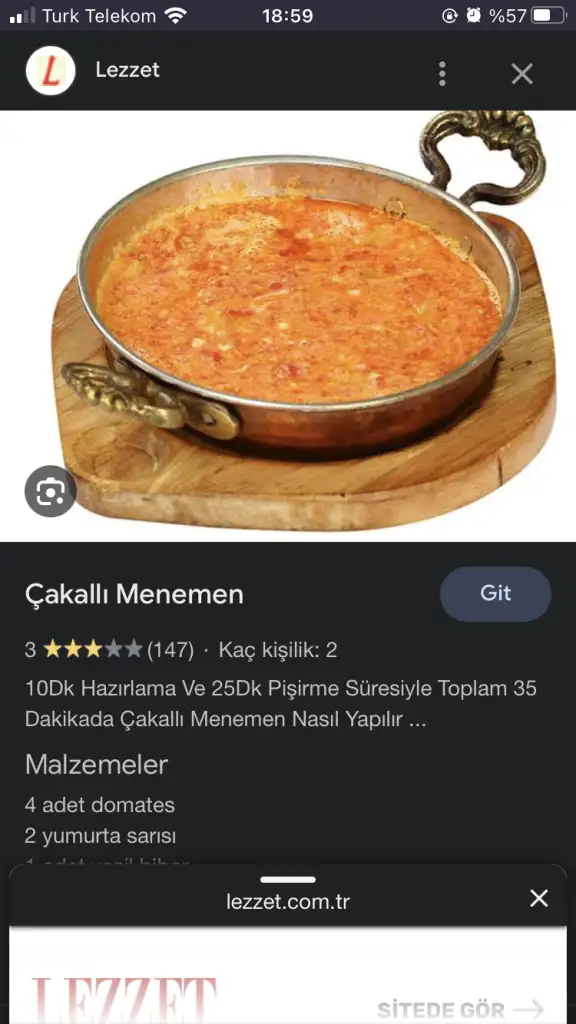Tap the alarm clock status icon
The width and height of the screenshot is (576, 1024).
click(x=473, y=16)
